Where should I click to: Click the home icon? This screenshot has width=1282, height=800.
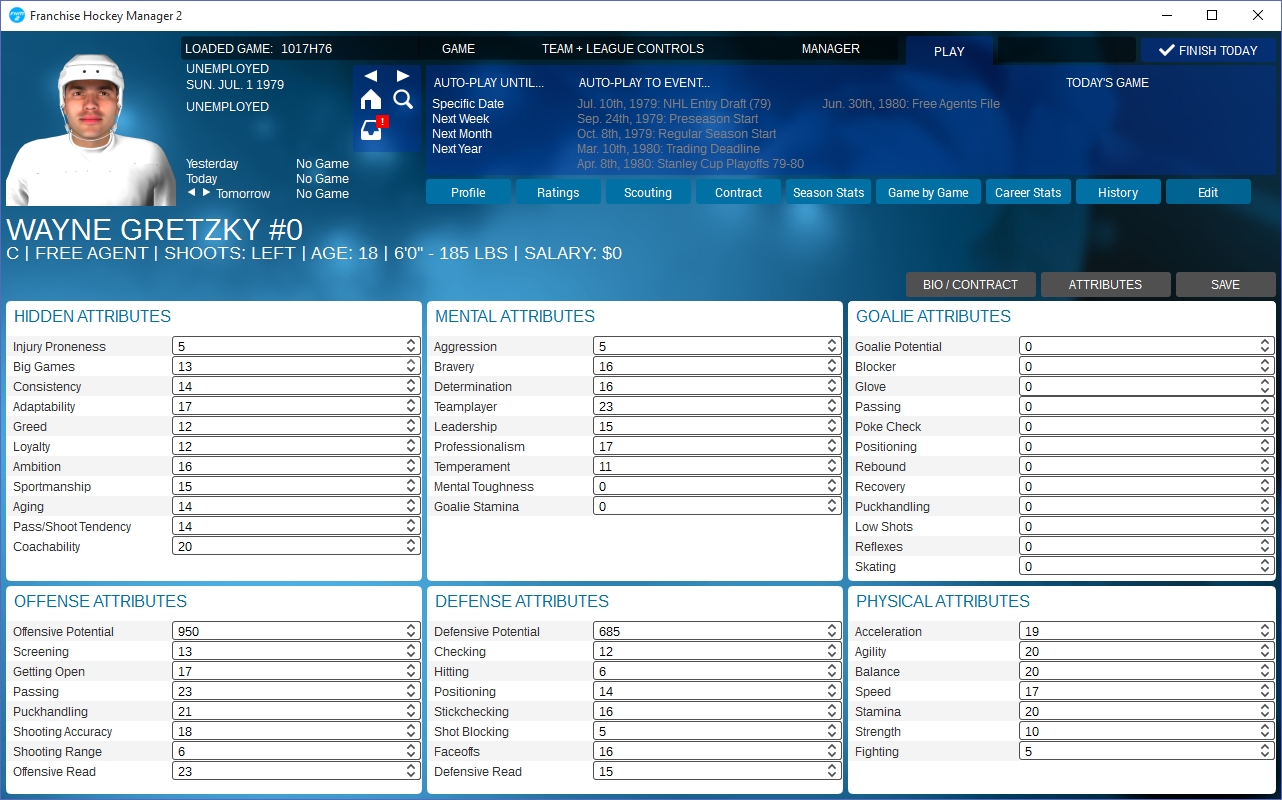(371, 99)
